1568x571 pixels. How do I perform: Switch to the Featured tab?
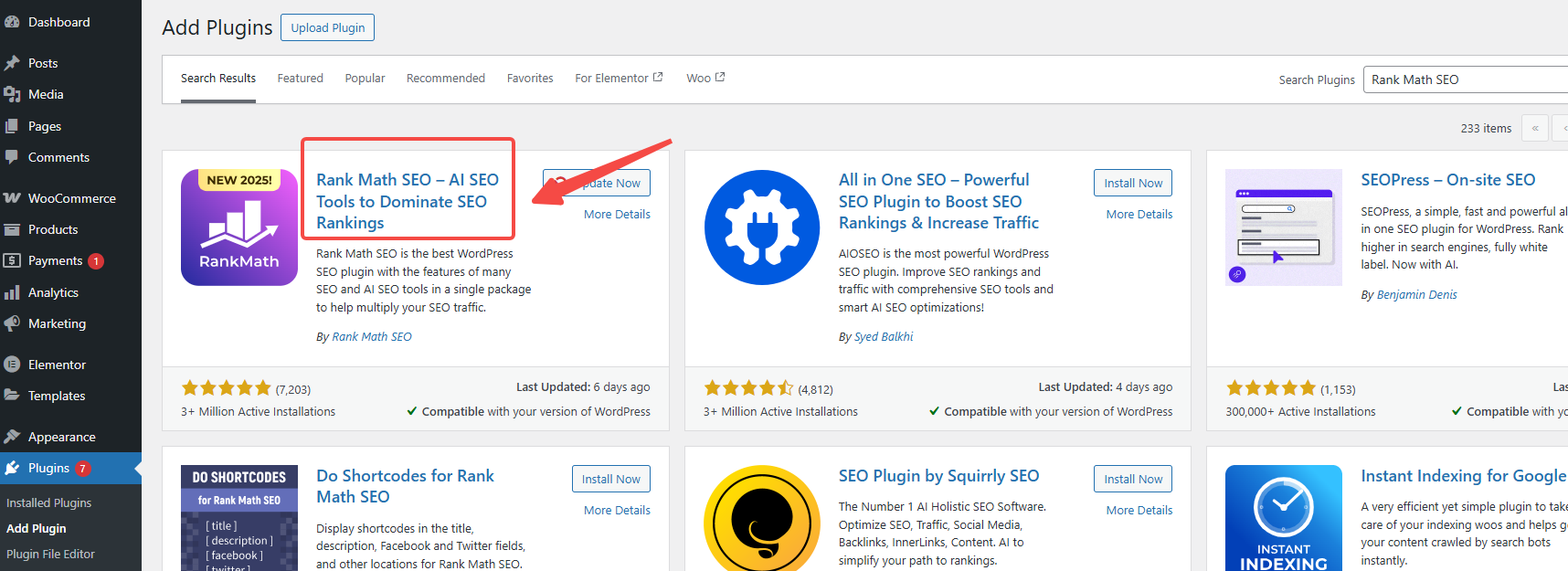point(300,79)
